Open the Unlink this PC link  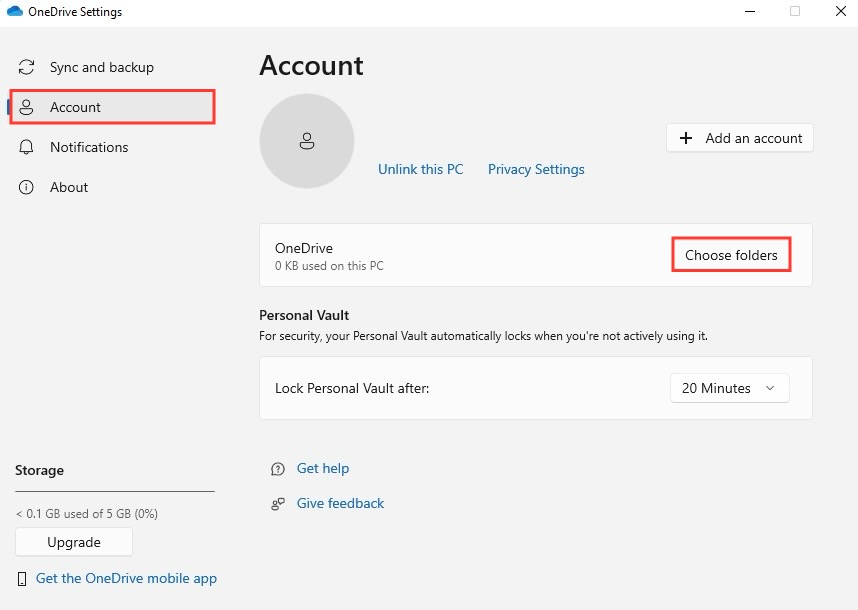420,169
